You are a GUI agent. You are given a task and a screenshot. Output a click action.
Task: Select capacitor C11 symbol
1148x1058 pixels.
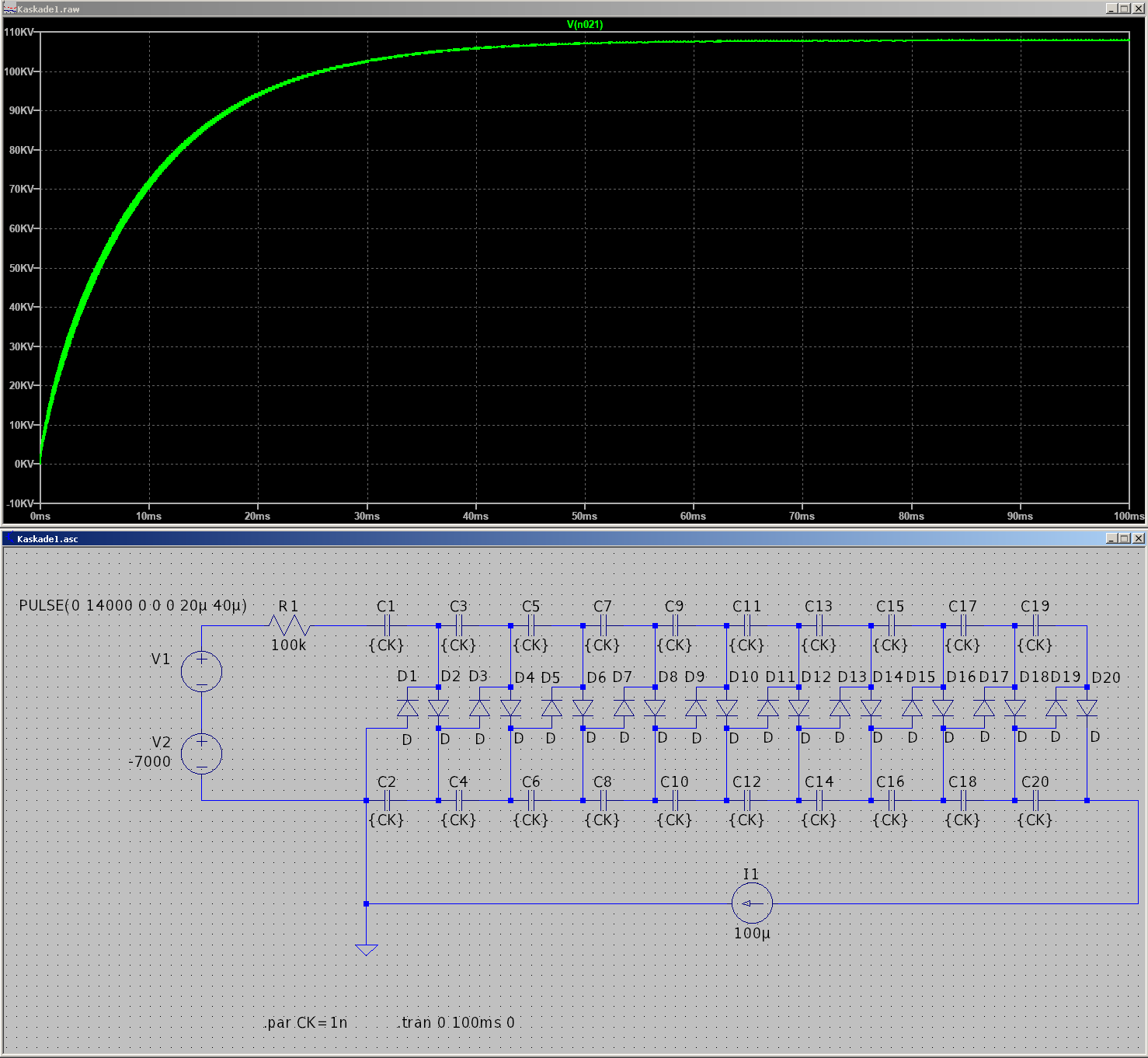[x=746, y=625]
